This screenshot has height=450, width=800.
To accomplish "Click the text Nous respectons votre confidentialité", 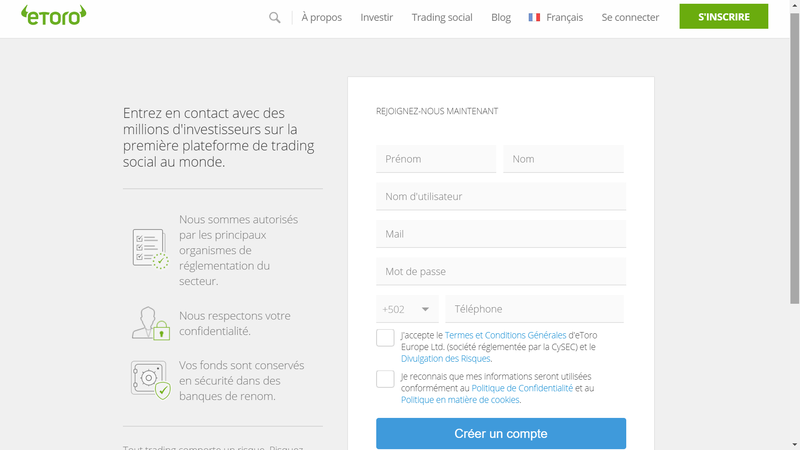I will click(235, 323).
